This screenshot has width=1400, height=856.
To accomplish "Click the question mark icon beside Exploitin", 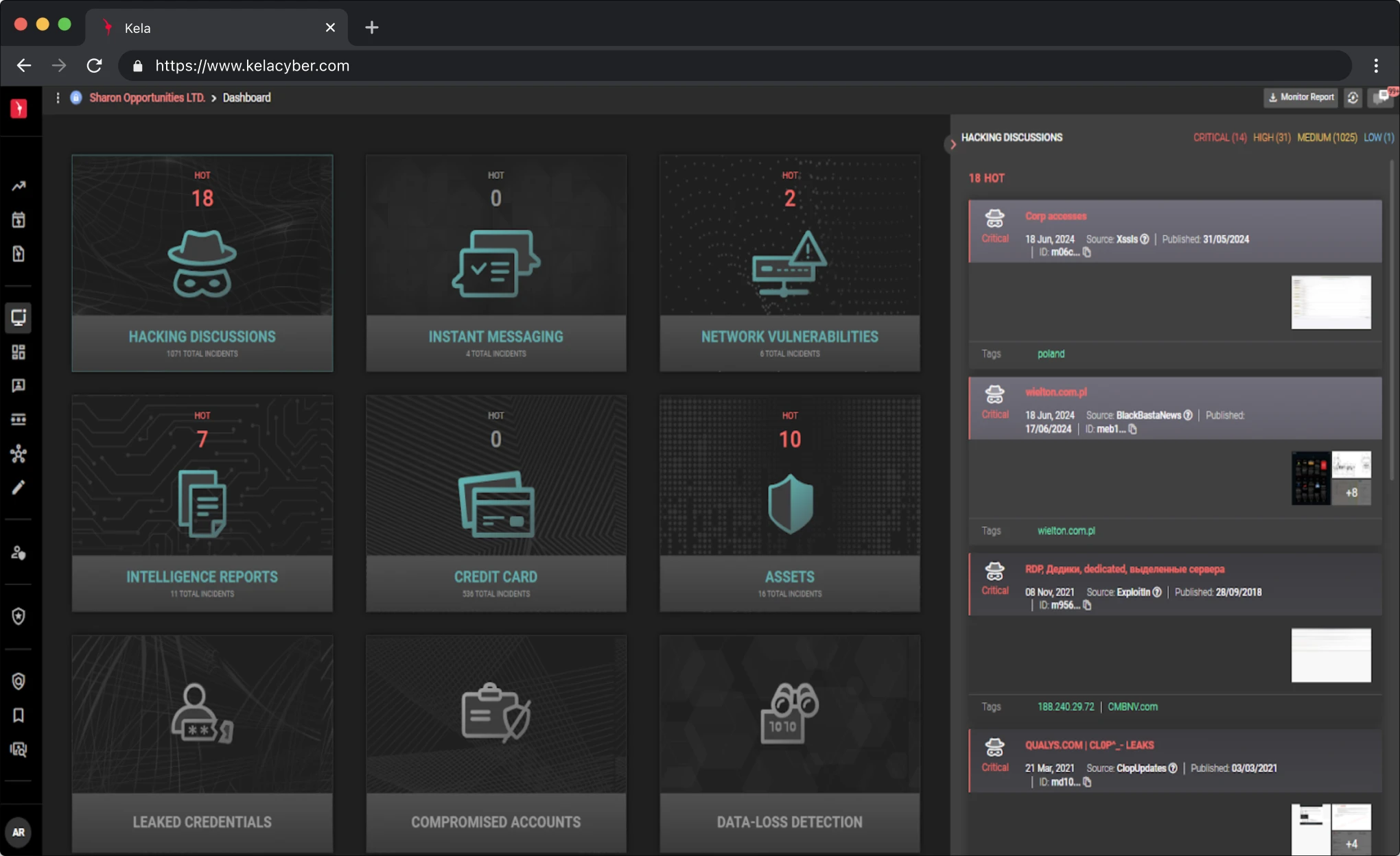I will 1157,592.
